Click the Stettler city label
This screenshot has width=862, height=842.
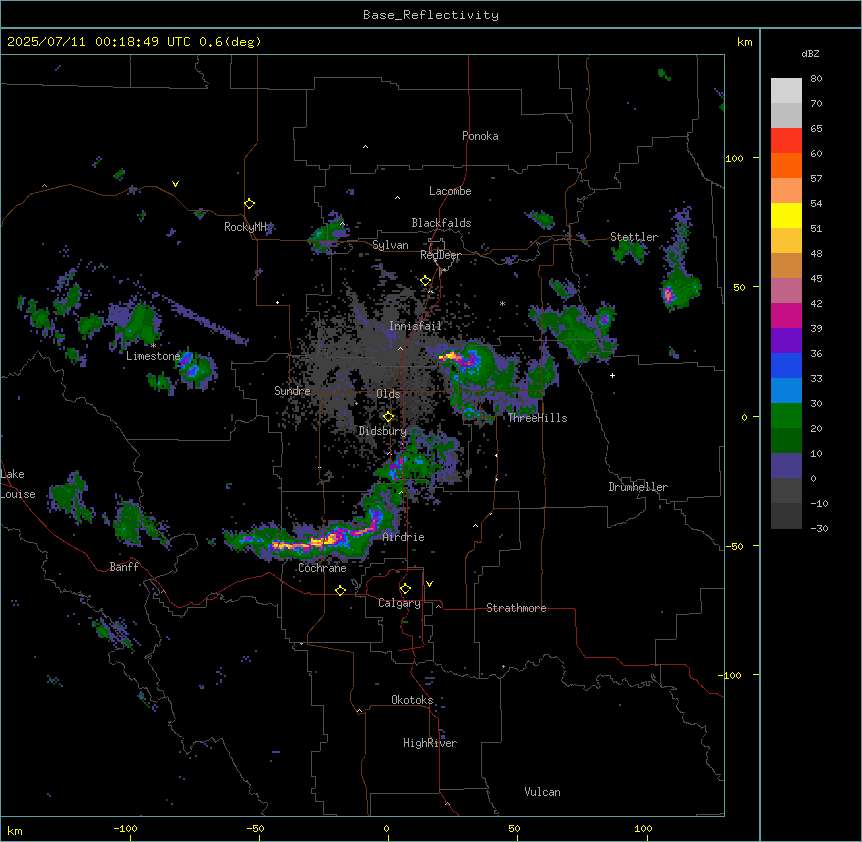tap(634, 237)
